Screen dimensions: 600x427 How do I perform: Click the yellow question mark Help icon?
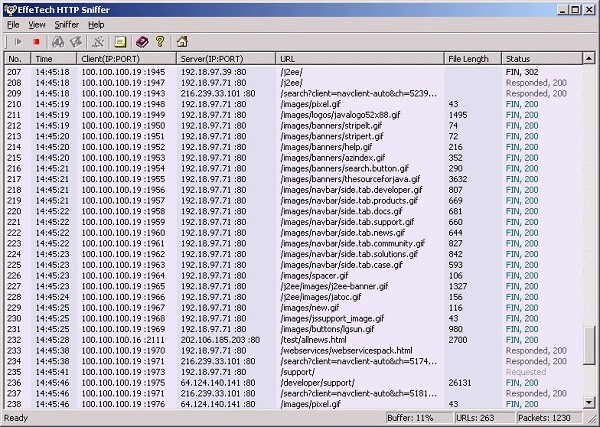point(160,42)
